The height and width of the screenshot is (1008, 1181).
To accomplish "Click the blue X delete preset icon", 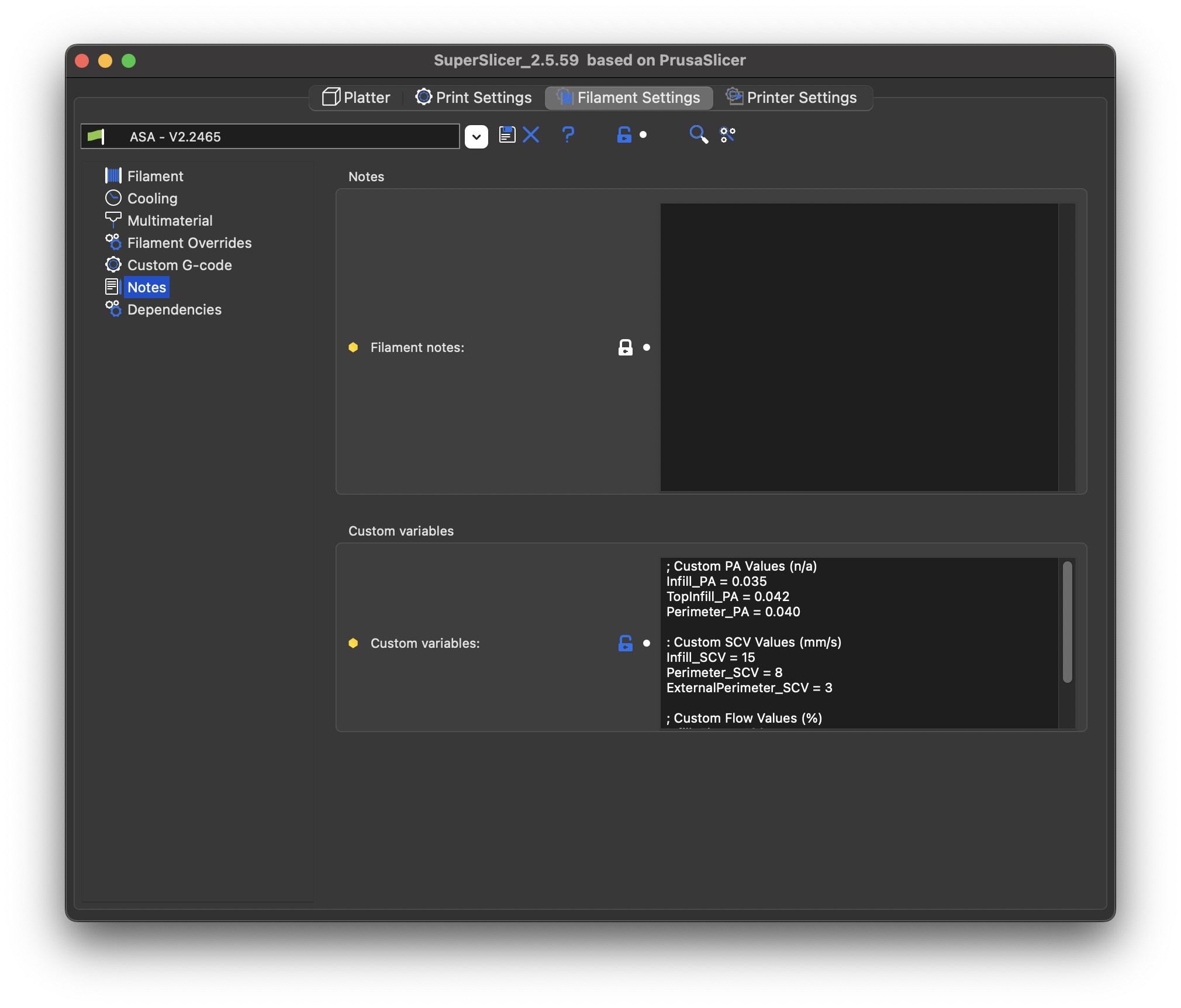I will [531, 135].
